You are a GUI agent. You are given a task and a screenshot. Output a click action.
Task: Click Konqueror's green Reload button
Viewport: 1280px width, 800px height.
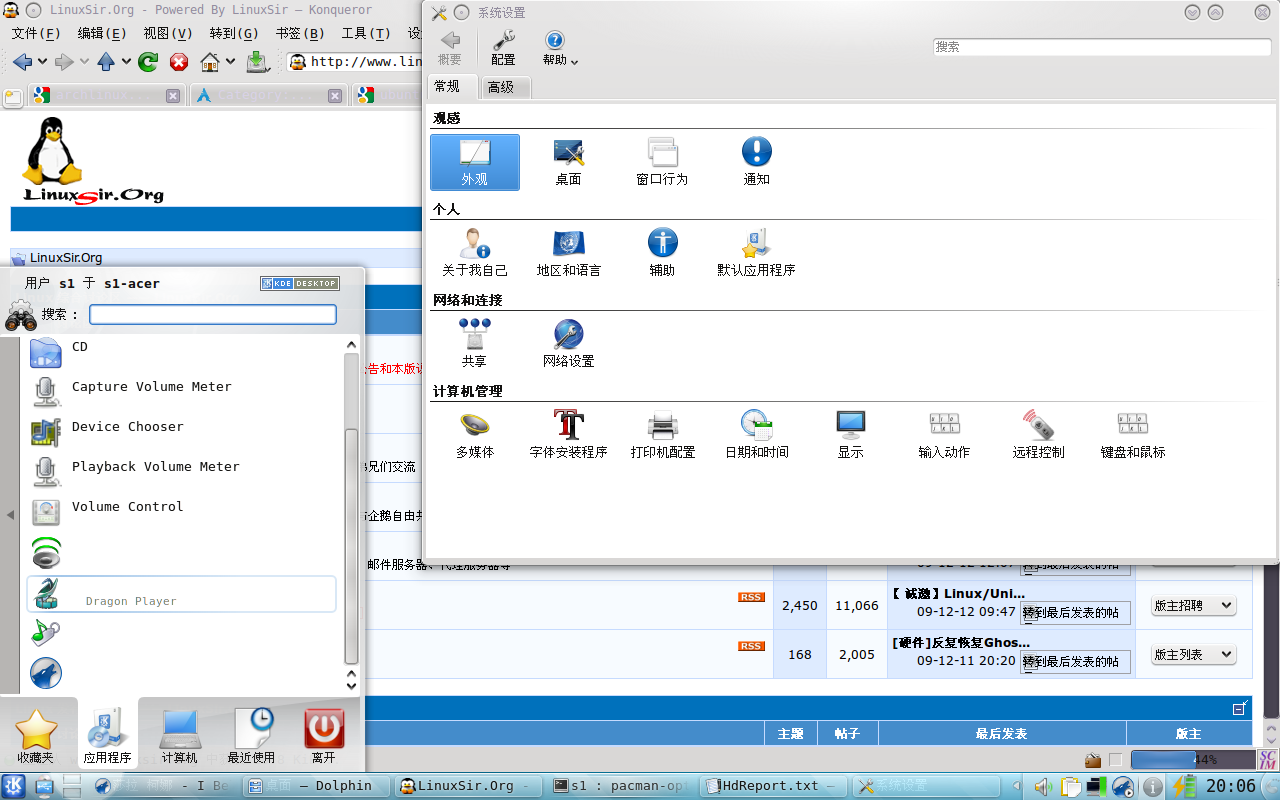148,62
